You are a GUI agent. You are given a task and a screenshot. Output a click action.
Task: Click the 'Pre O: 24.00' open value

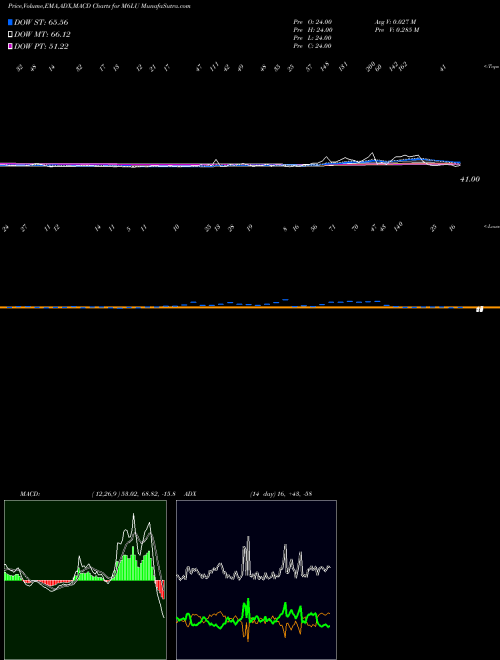click(313, 22)
